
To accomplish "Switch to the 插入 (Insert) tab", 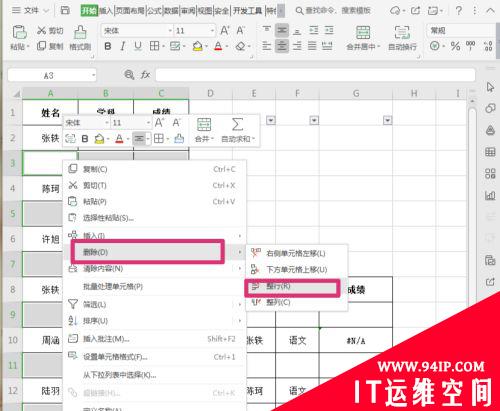I will pos(106,11).
